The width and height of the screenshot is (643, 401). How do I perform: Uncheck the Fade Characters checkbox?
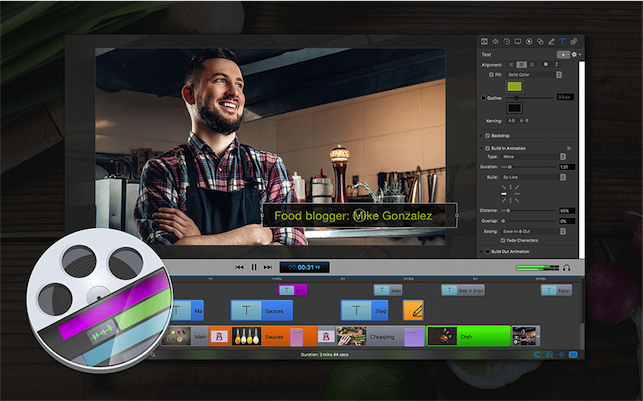pyautogui.click(x=503, y=240)
